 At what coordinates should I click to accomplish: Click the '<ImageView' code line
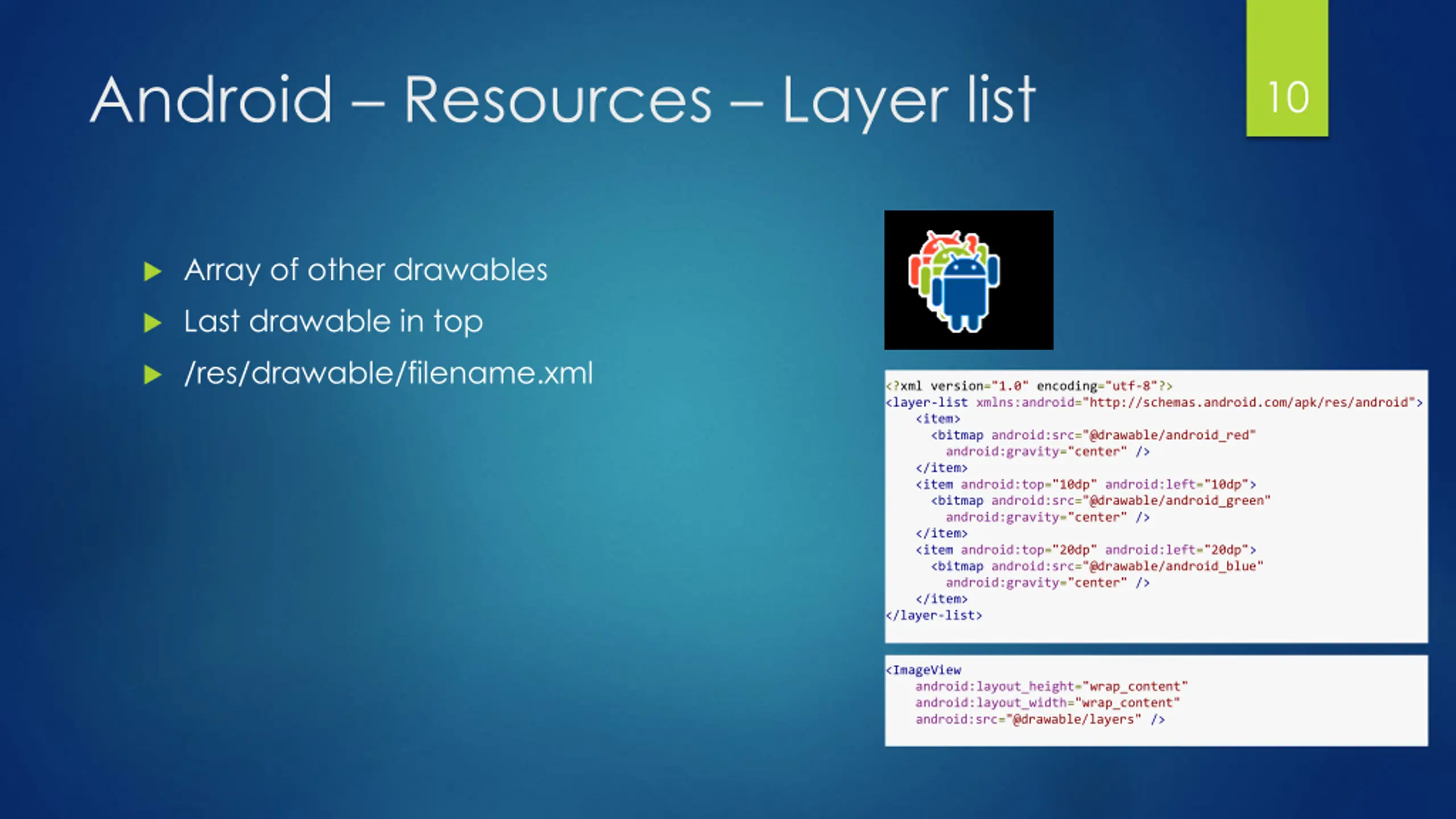tap(924, 670)
